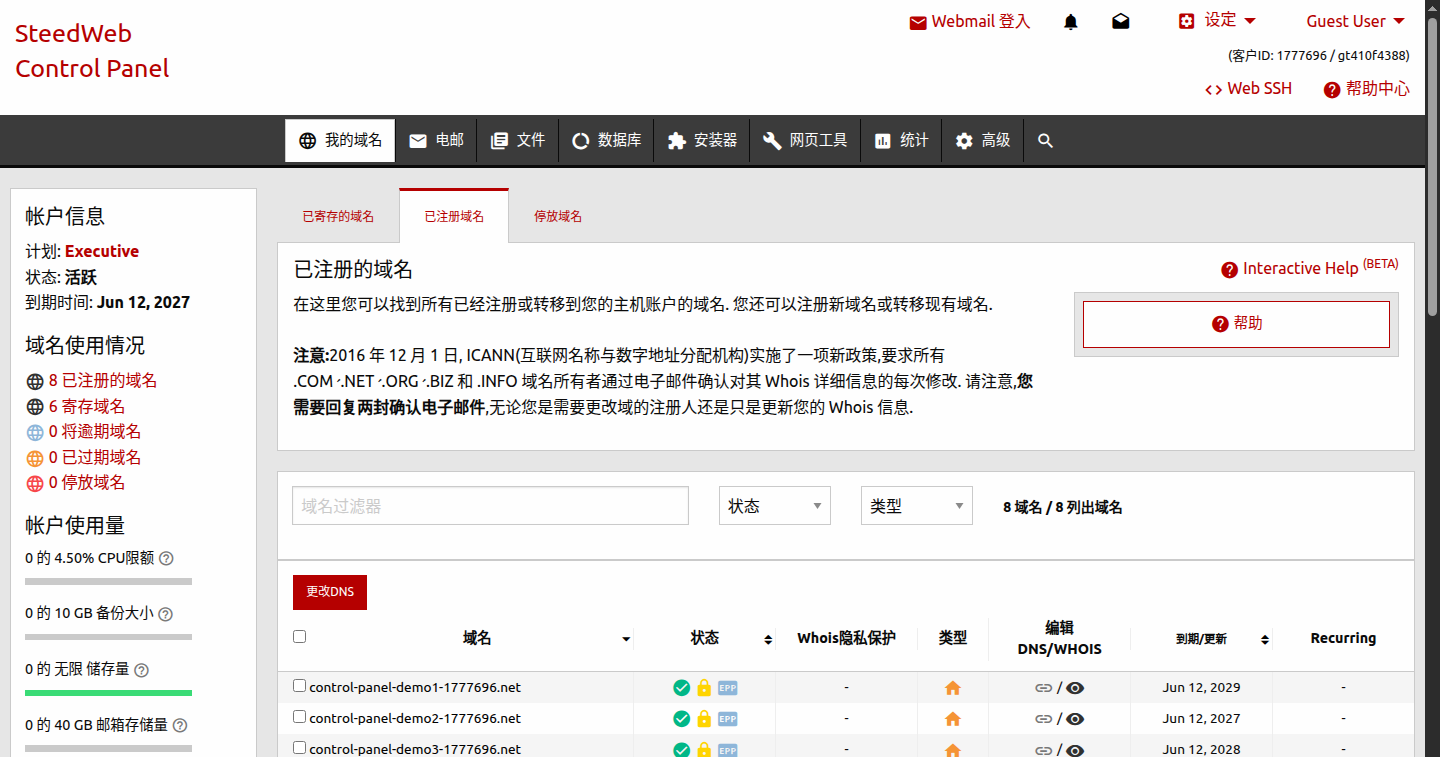Open the 状态 filter dropdown

tap(775, 506)
